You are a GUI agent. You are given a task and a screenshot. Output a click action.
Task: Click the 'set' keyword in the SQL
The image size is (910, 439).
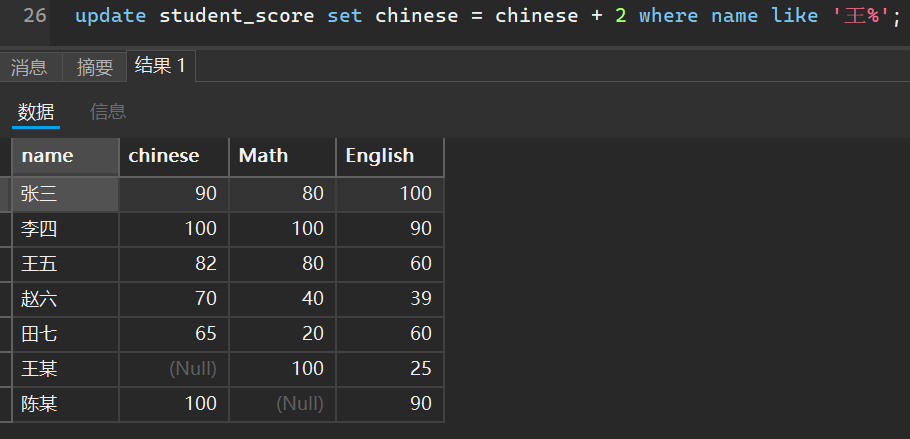tap(345, 16)
